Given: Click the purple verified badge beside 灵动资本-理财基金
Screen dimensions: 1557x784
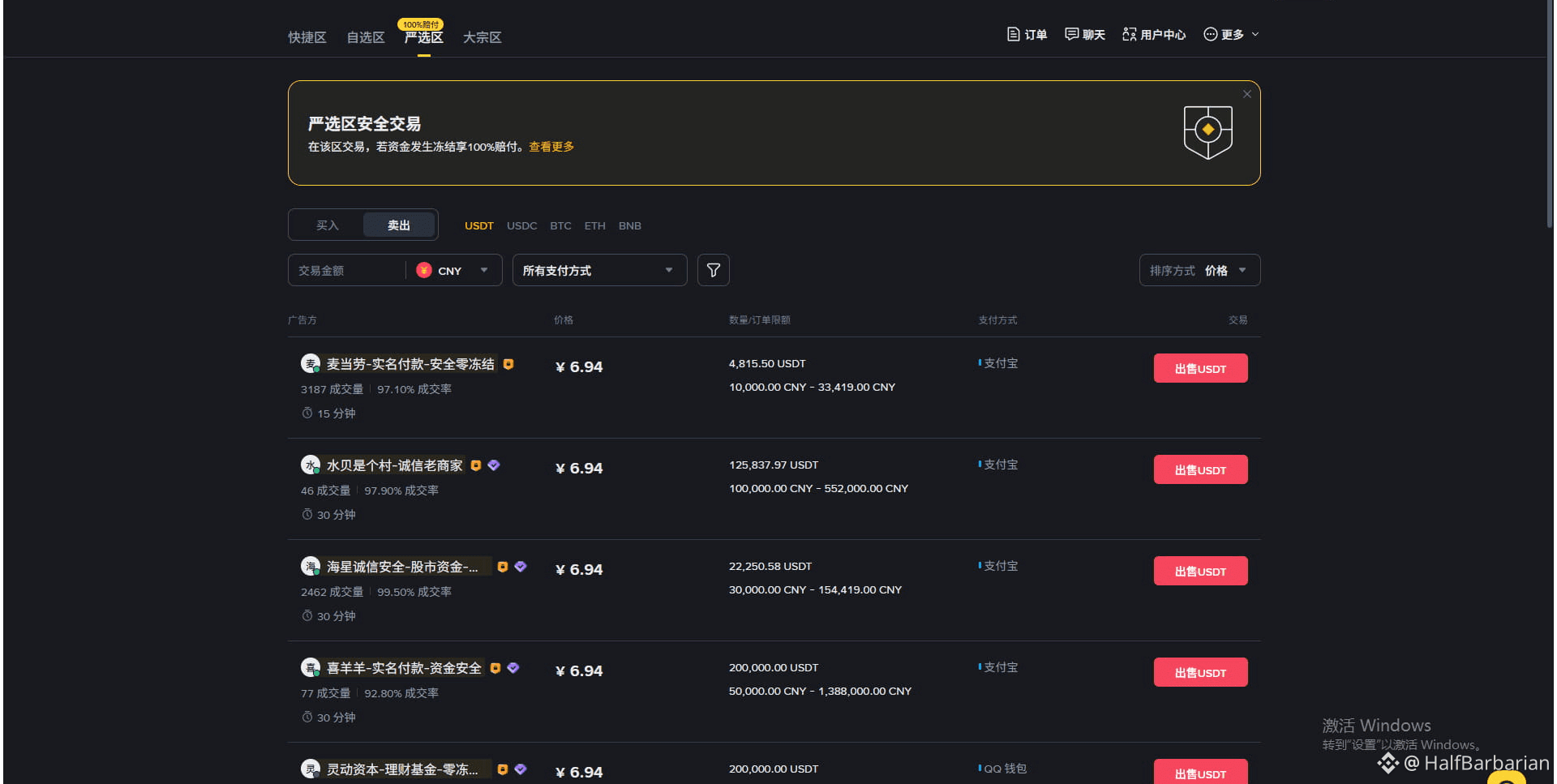Looking at the screenshot, I should pos(521,769).
